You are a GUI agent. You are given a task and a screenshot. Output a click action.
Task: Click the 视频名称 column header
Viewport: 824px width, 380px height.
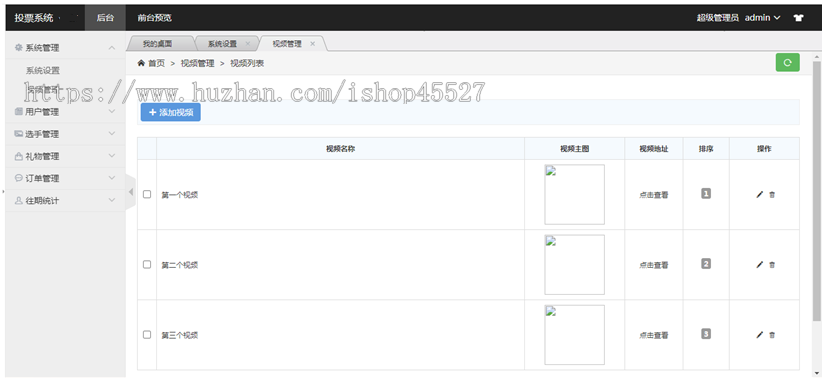(x=341, y=149)
